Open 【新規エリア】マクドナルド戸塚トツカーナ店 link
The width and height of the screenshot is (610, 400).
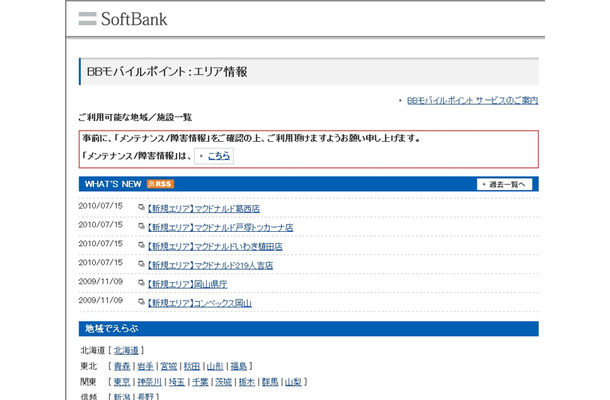220,227
